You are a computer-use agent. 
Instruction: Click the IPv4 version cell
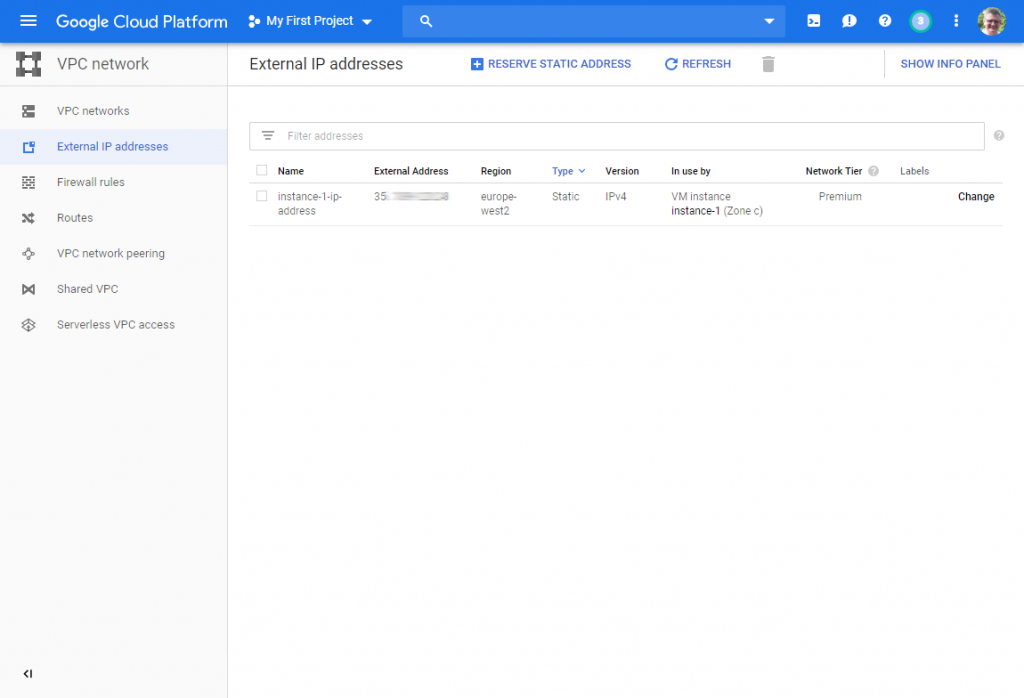click(616, 197)
